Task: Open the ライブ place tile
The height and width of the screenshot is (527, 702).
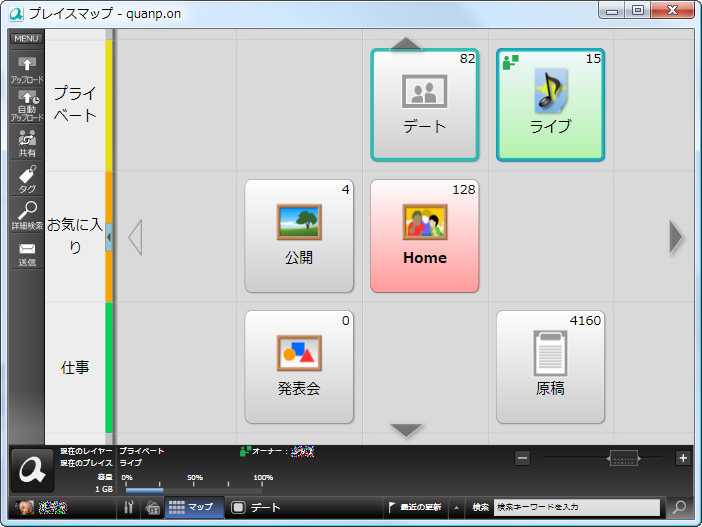Action: point(550,105)
